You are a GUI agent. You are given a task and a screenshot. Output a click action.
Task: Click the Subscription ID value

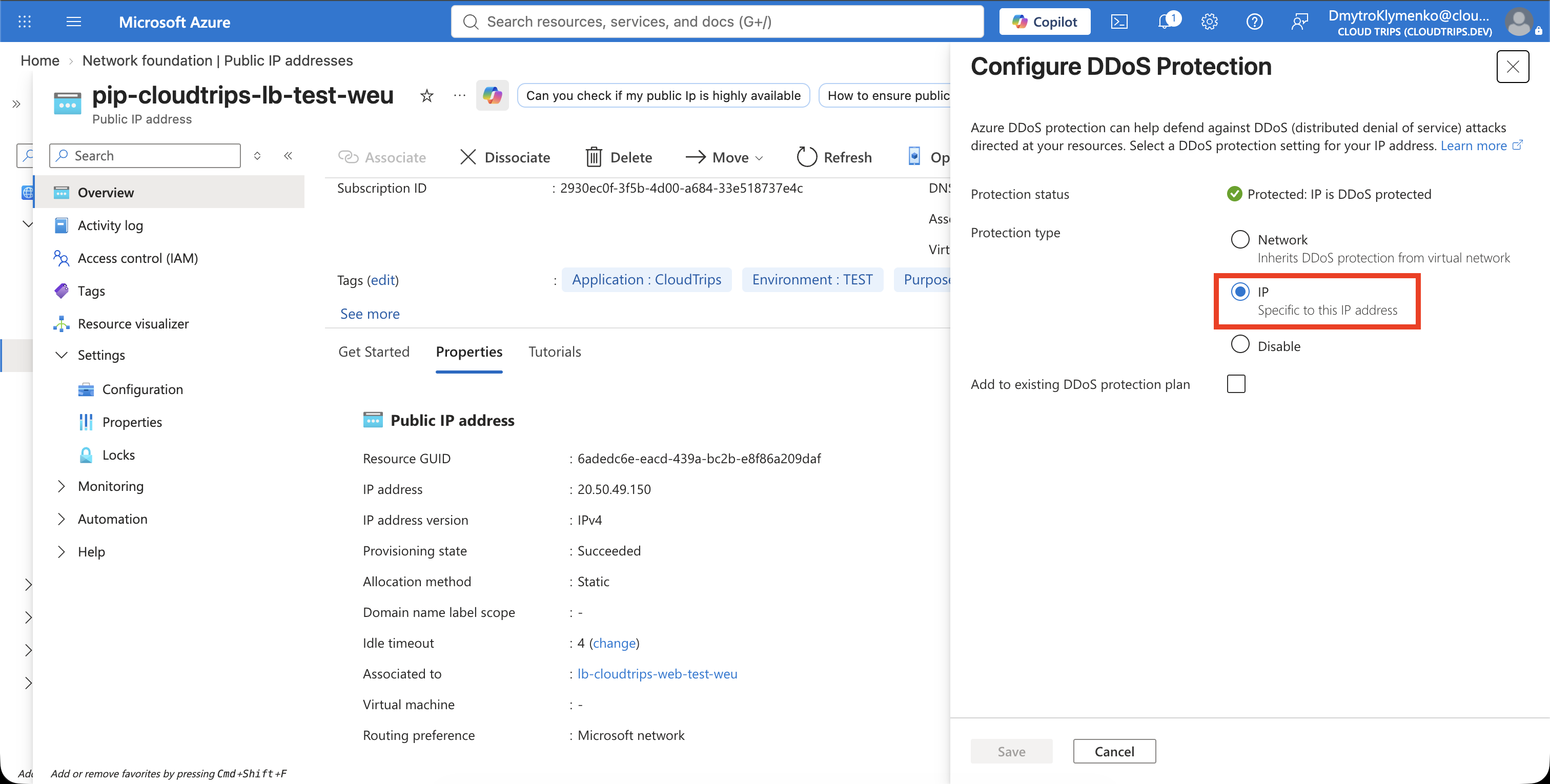coord(681,188)
